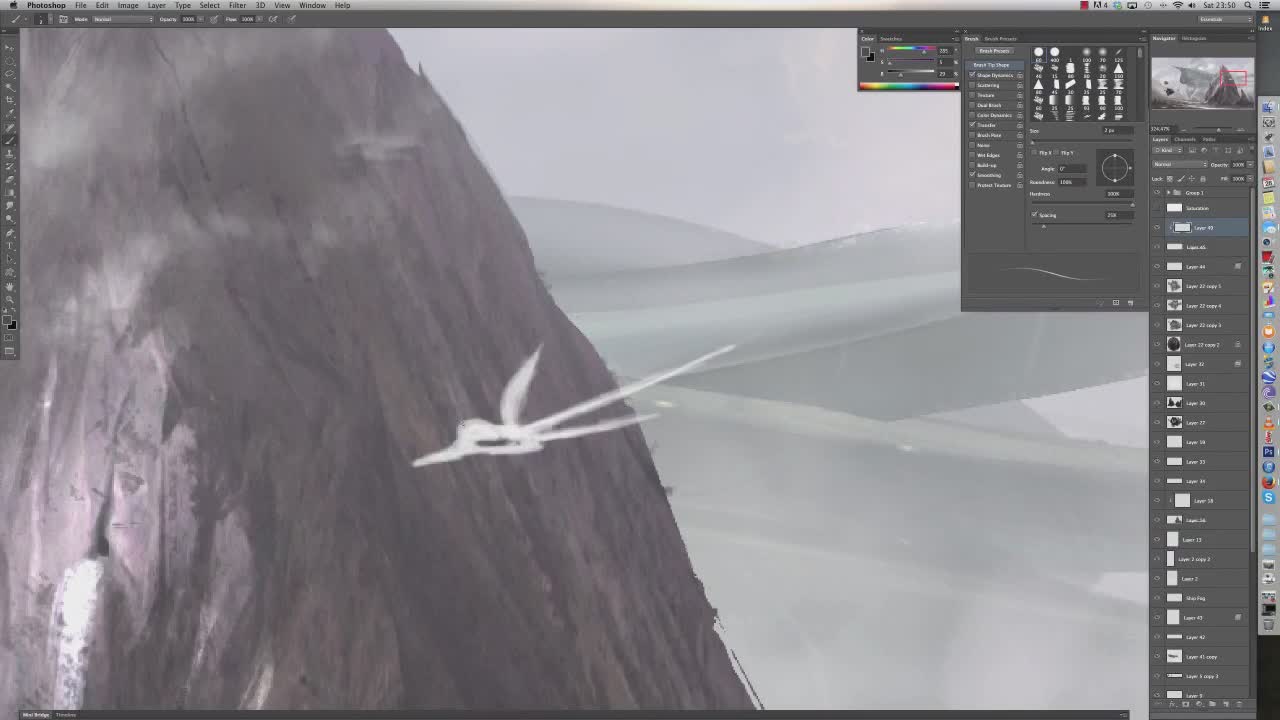Toggle the Spacing checkbox
1280x720 pixels.
(1034, 215)
